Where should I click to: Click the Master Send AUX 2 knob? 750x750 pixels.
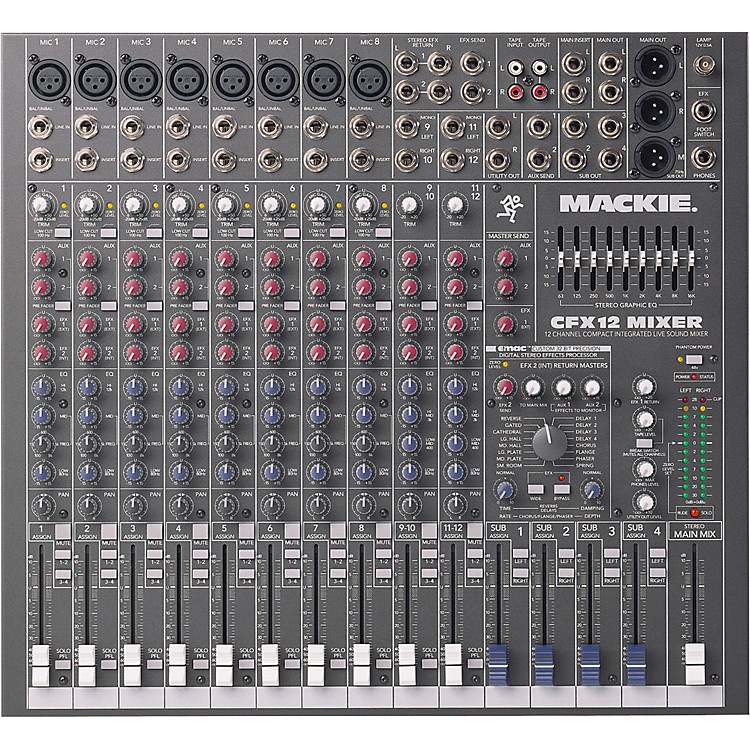tap(505, 287)
